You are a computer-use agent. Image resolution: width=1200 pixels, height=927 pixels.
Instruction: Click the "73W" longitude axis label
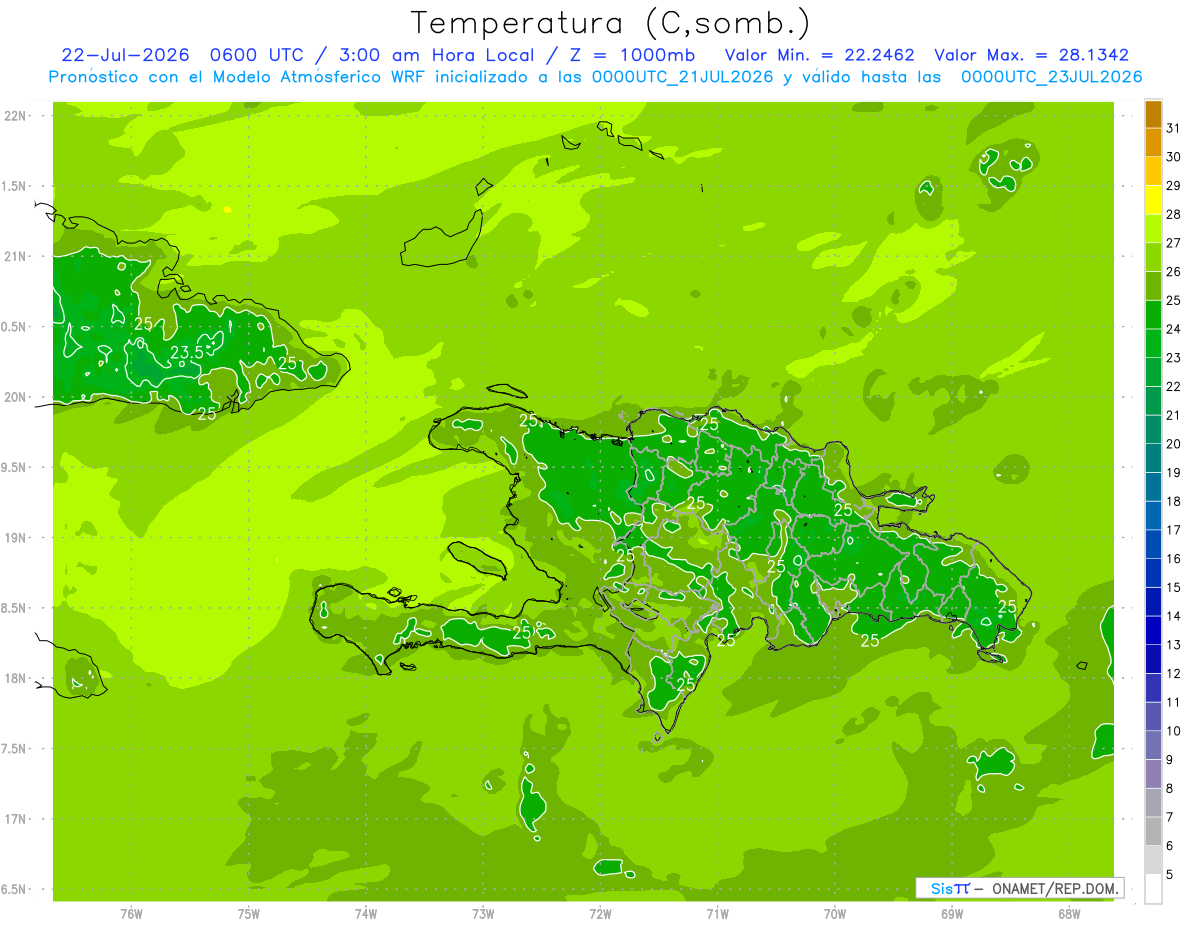point(483,913)
